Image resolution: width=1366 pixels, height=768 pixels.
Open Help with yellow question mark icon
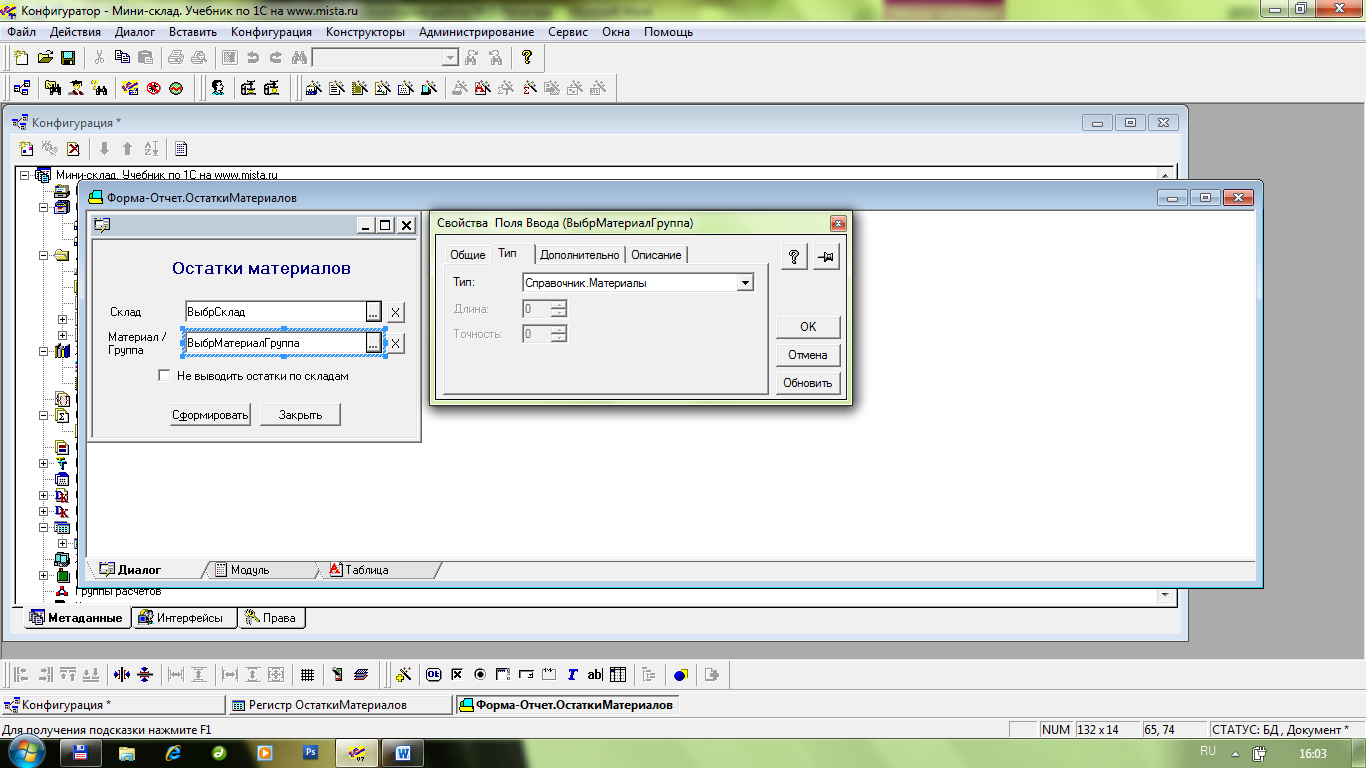527,58
